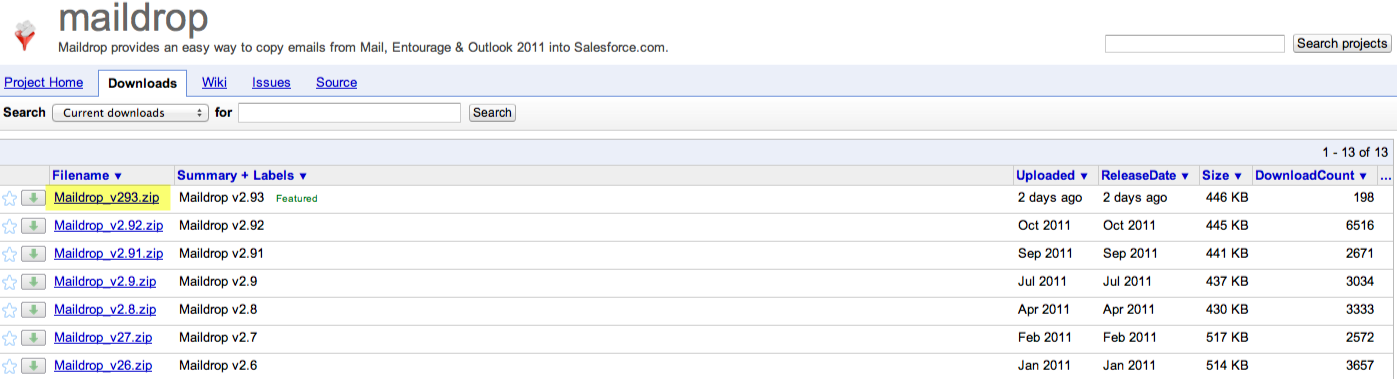Viewport: 1397px width, 379px height.
Task: Expand the Filename column sort menu
Action: click(x=87, y=176)
